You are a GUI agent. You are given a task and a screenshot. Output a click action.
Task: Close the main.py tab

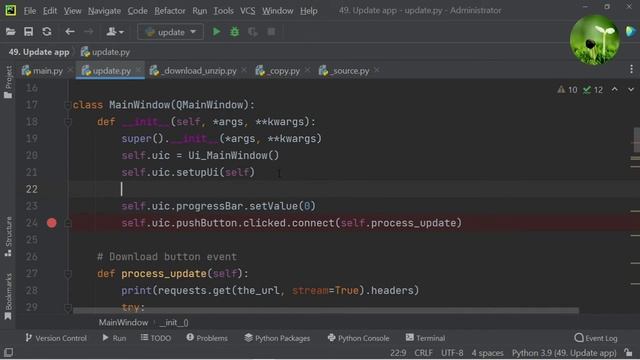[70, 71]
